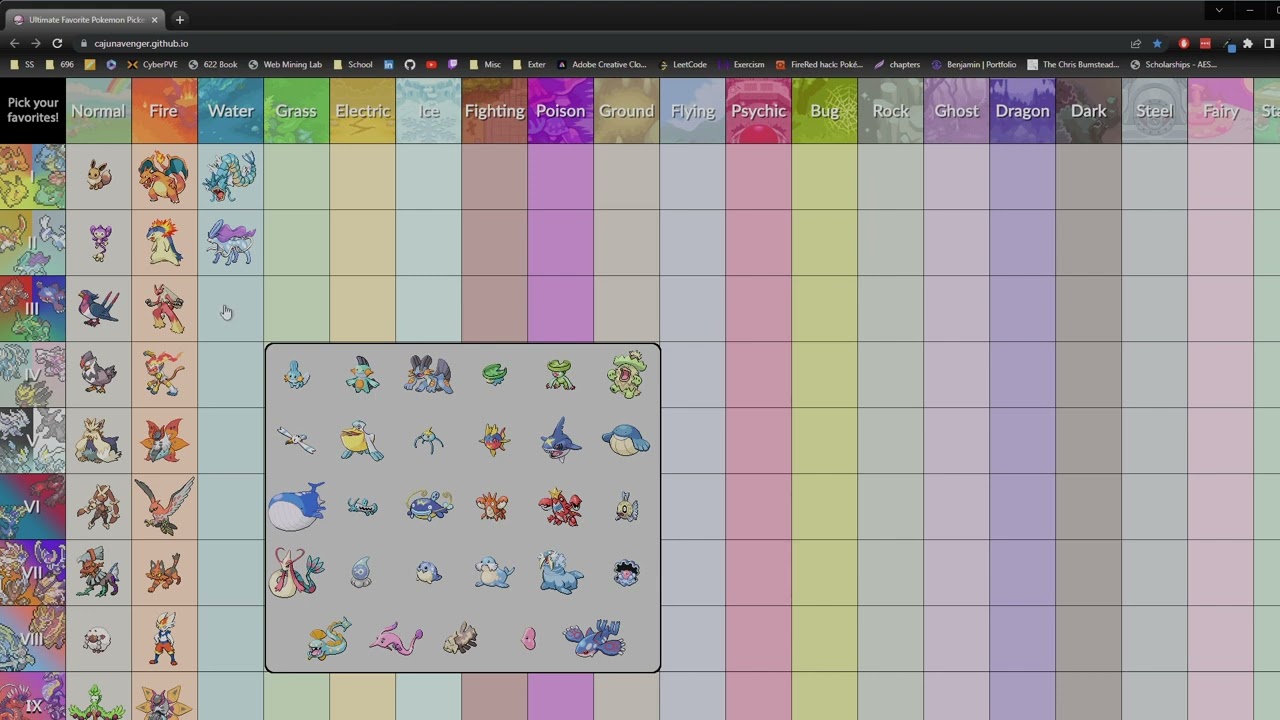Image resolution: width=1280 pixels, height=720 pixels.
Task: Select Swampert in the picker popup
Action: [428, 375]
